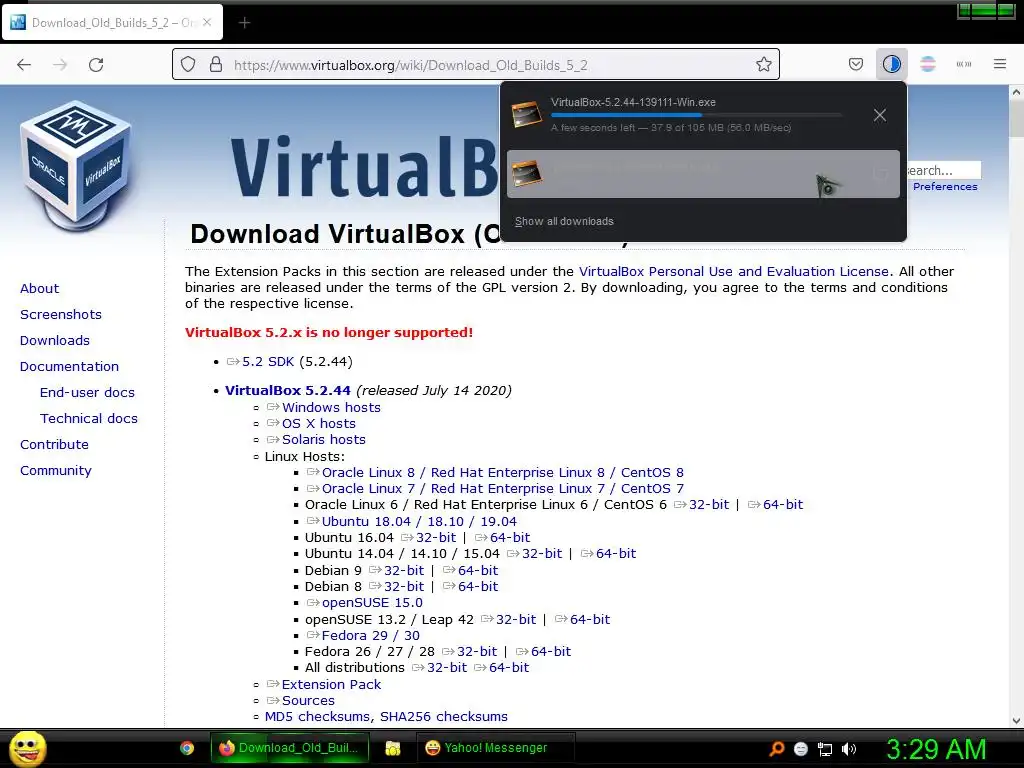Open the Documentation sidebar link
Image resolution: width=1024 pixels, height=768 pixels.
[x=69, y=367]
